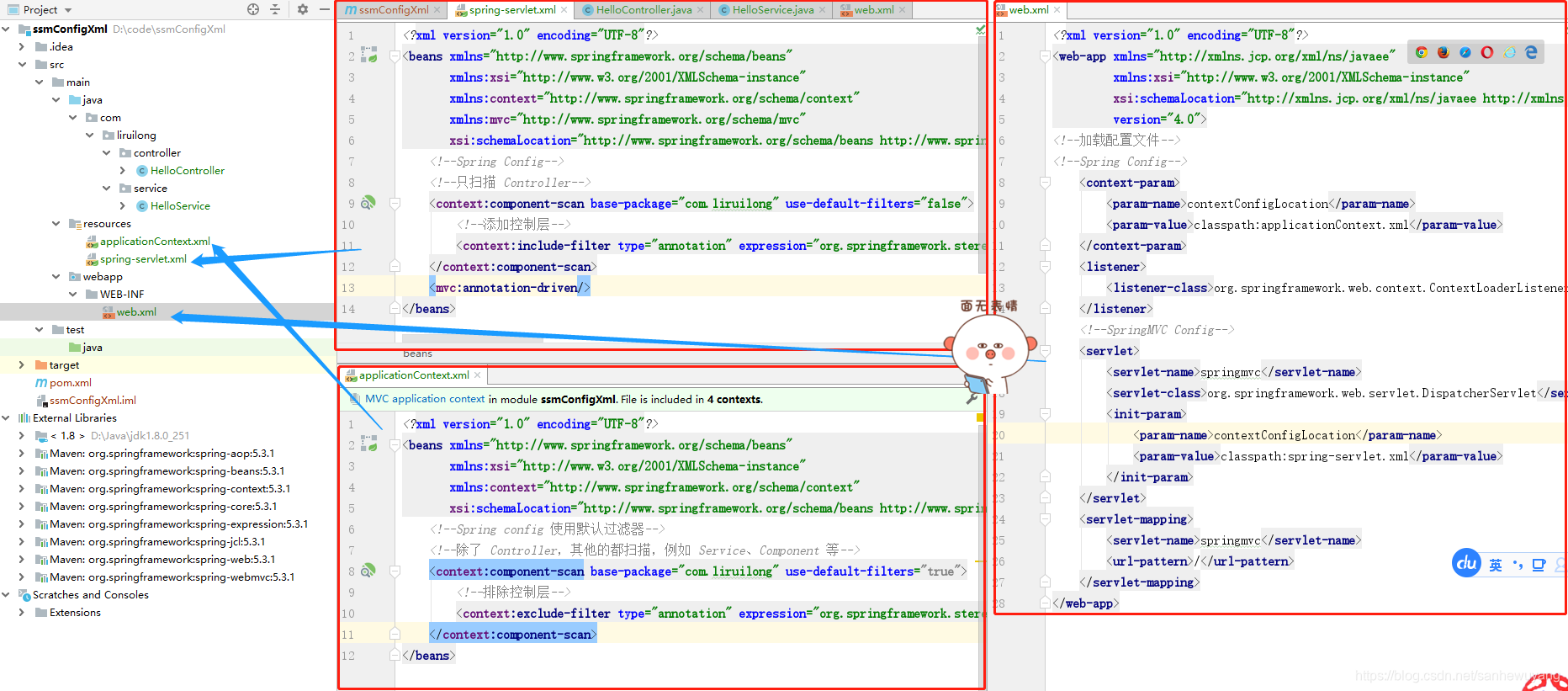Click Spring beans gutter icon on applicationContext line 2

(368, 444)
